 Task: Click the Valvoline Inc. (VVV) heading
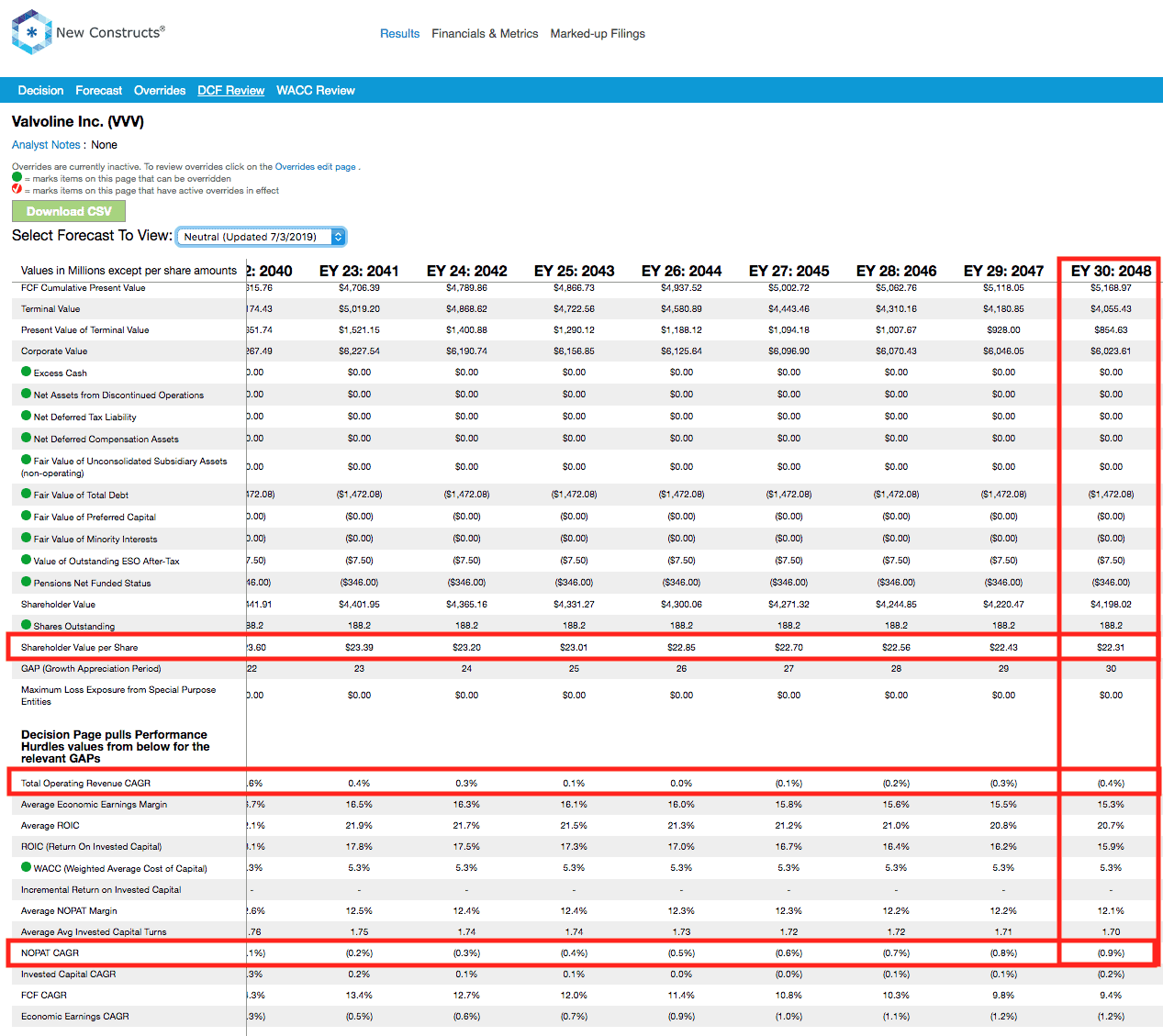(x=78, y=122)
